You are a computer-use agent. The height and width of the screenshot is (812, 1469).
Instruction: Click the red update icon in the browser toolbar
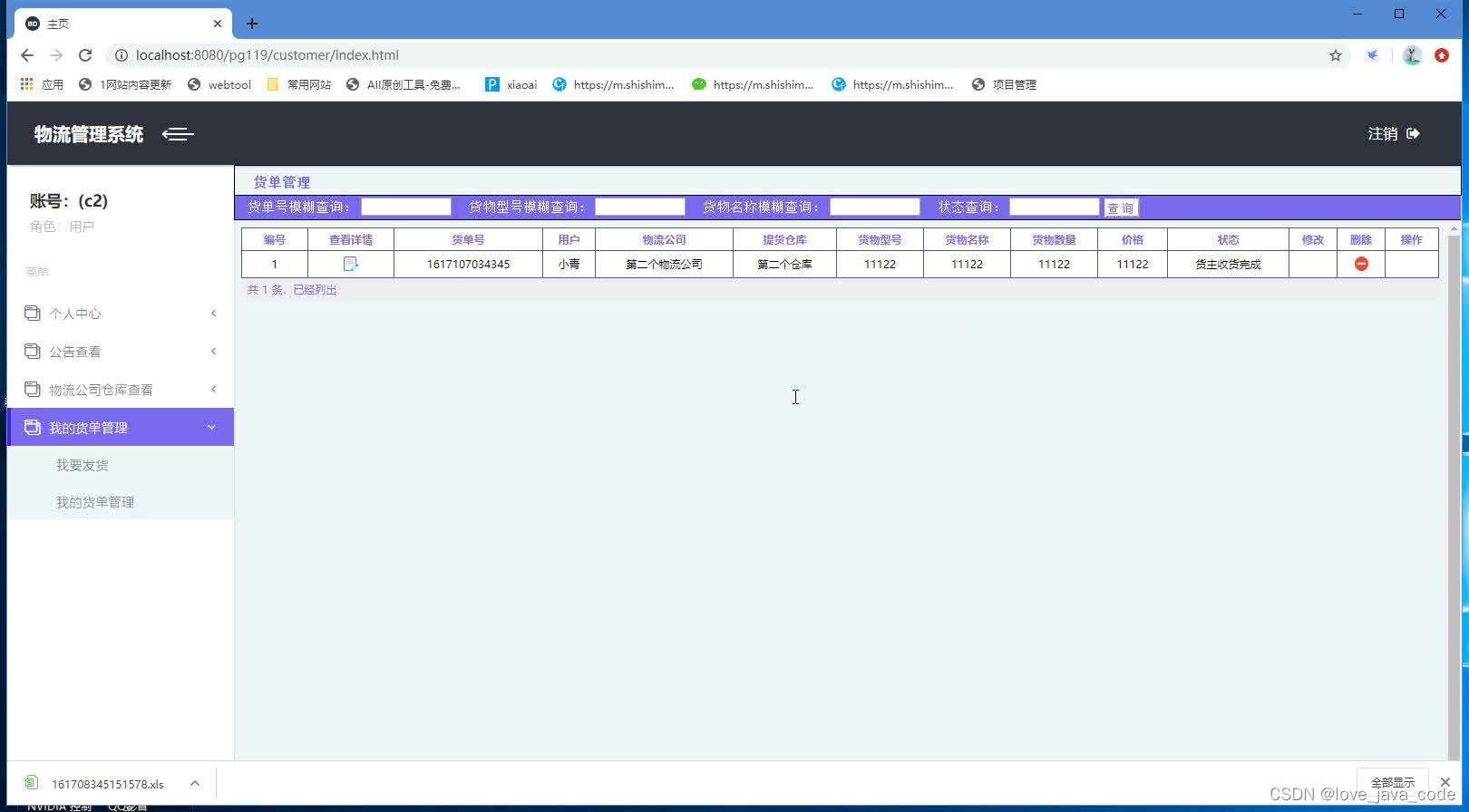coord(1442,55)
